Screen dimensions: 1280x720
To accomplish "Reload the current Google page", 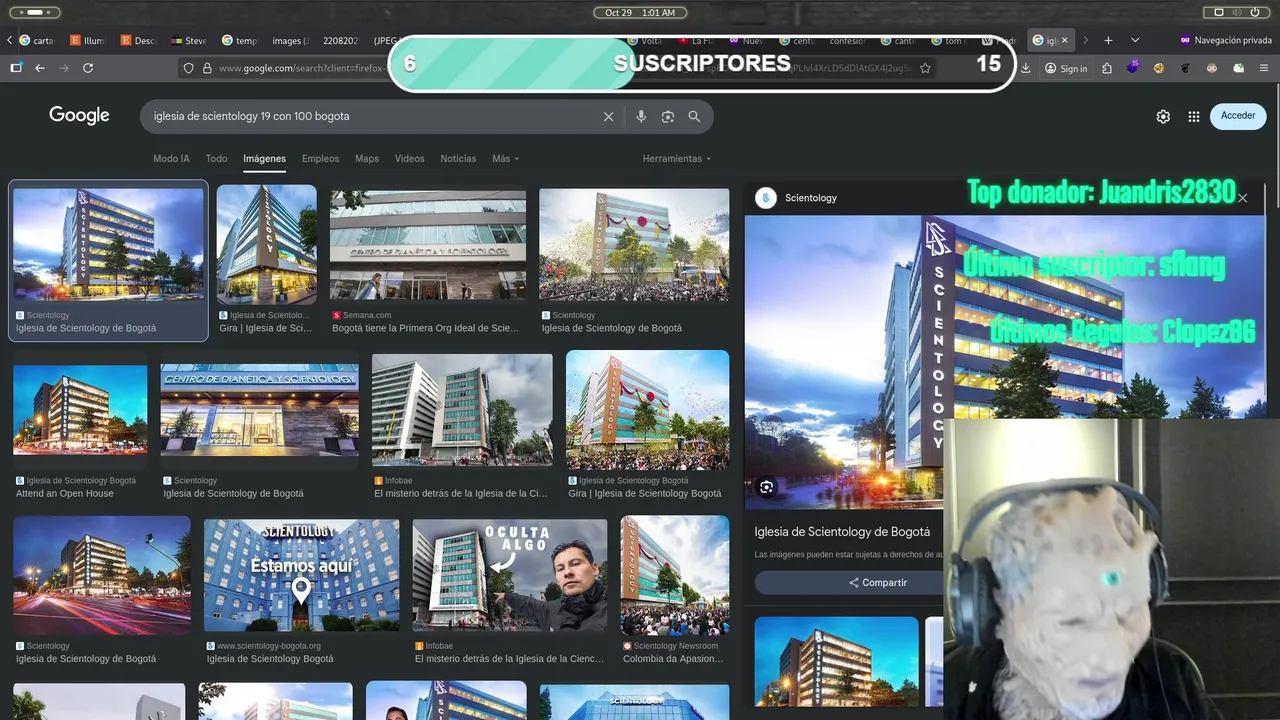I will pyautogui.click(x=88, y=68).
